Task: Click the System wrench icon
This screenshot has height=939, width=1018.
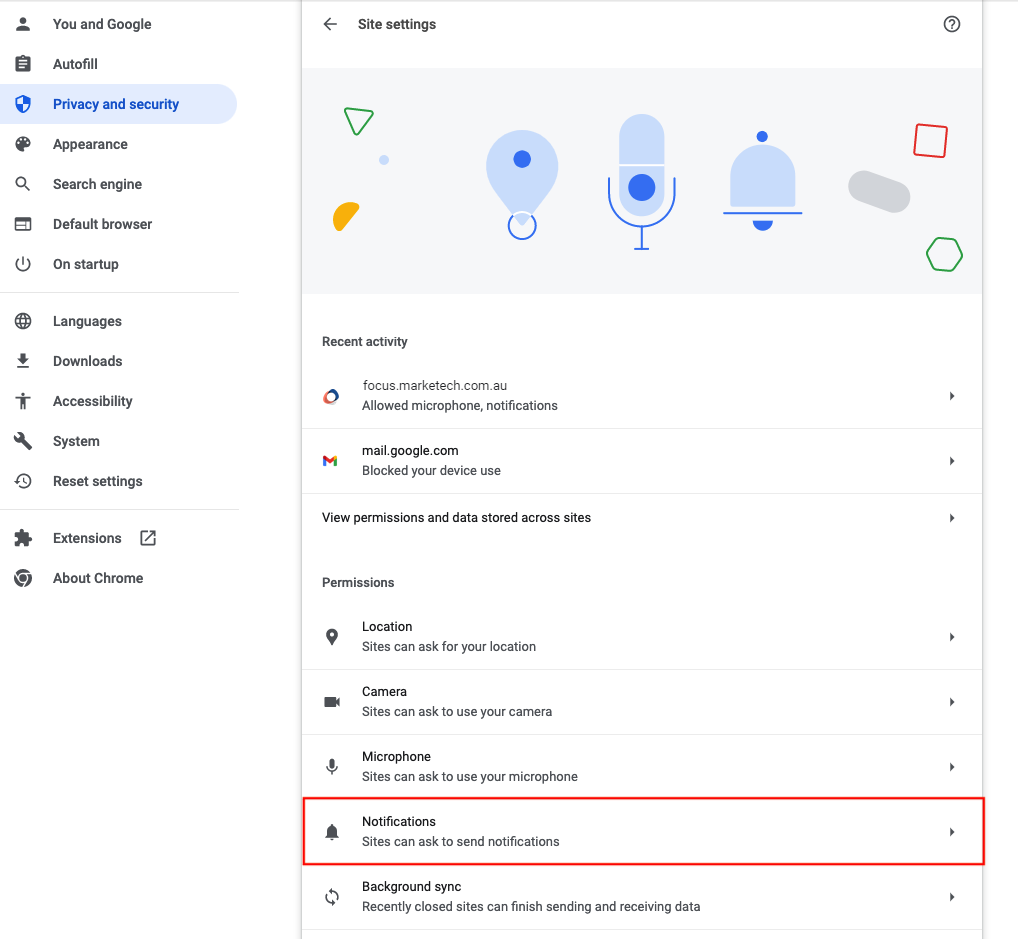Action: [23, 441]
